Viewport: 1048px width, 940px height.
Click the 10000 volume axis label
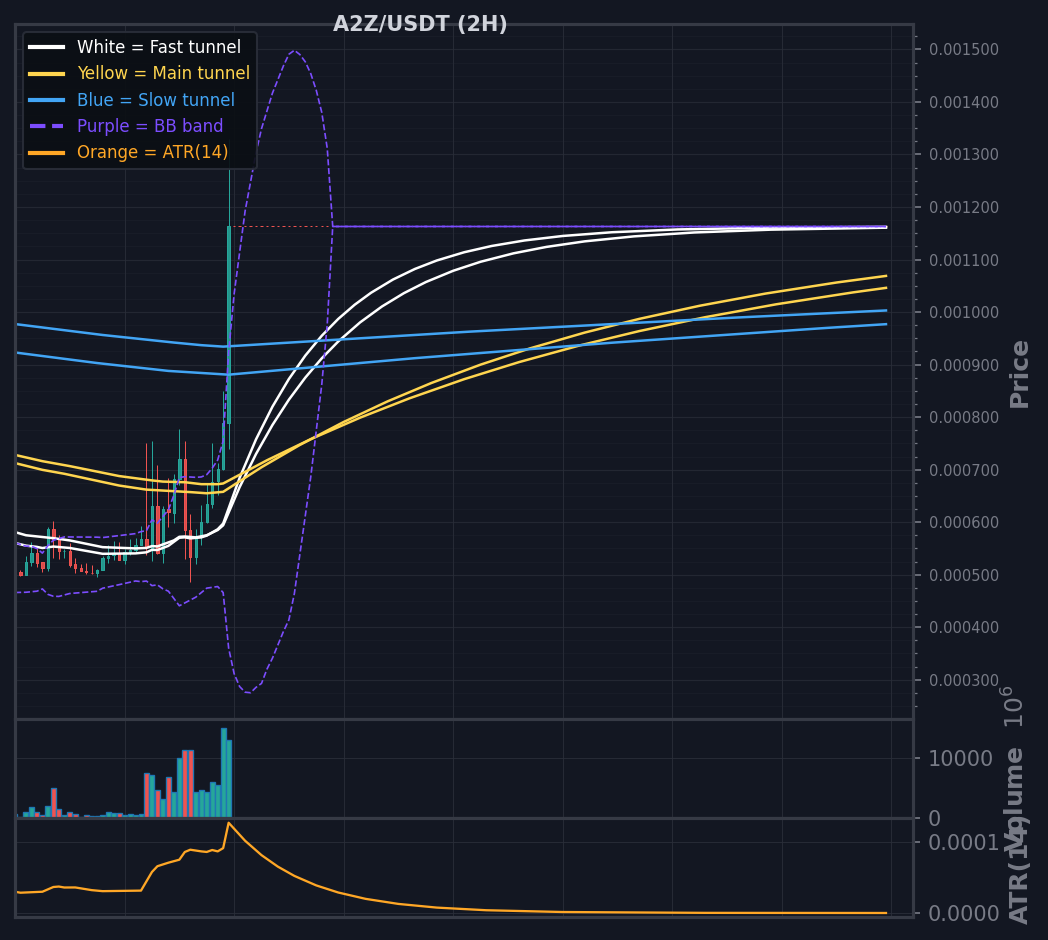[960, 759]
